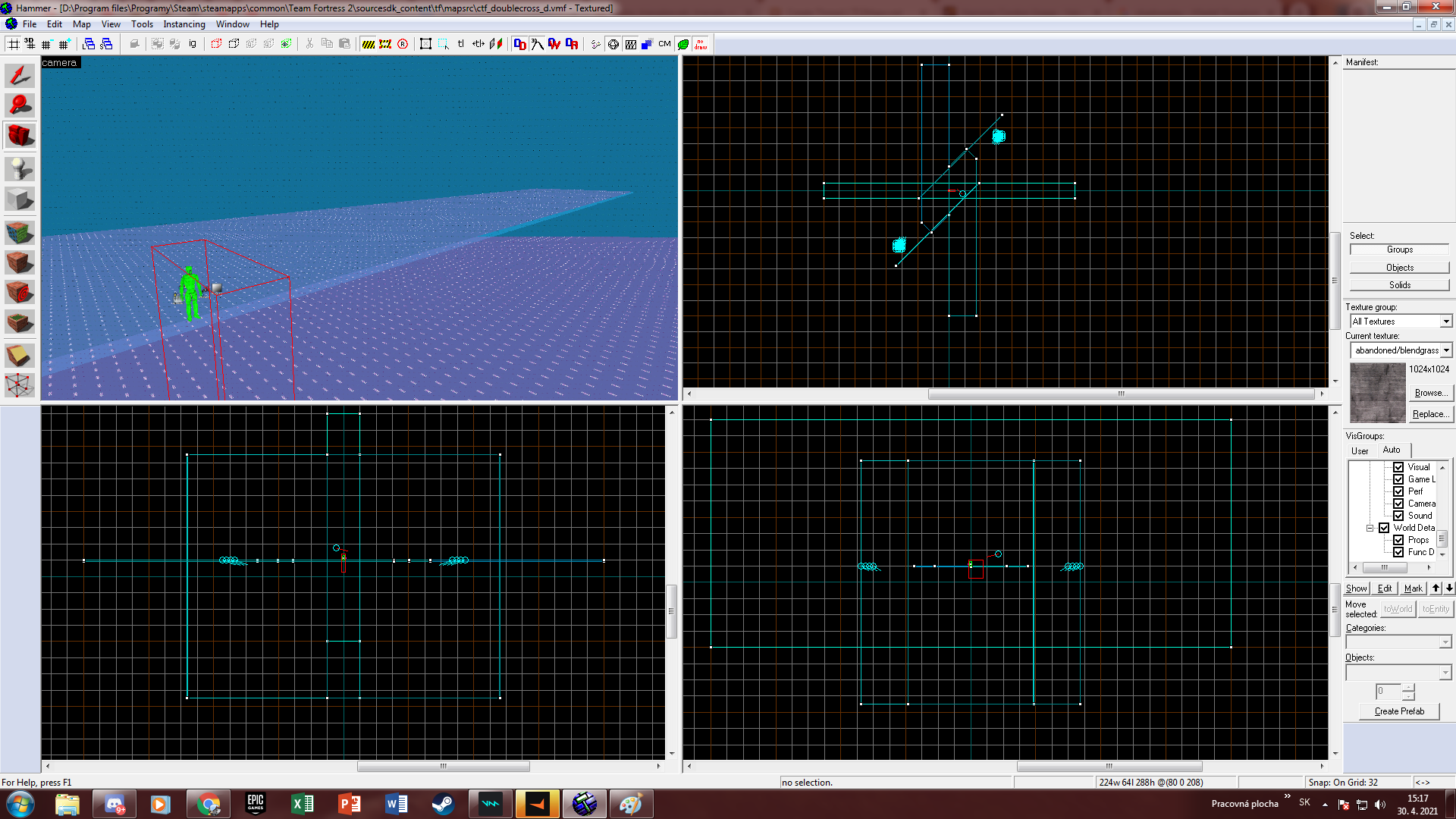Show hidden system tray icons arrow
This screenshot has width=1456, height=819.
(x=1325, y=804)
